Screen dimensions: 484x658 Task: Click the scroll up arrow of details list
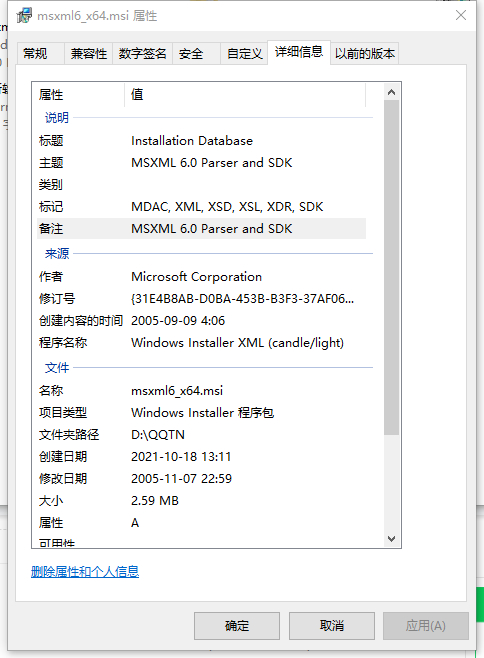pyautogui.click(x=391, y=92)
